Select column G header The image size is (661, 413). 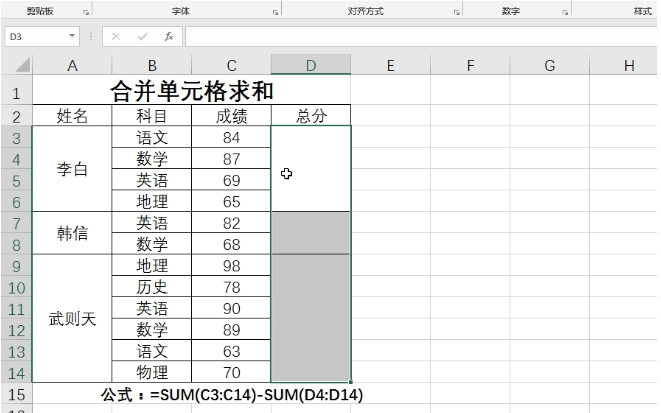coord(549,66)
